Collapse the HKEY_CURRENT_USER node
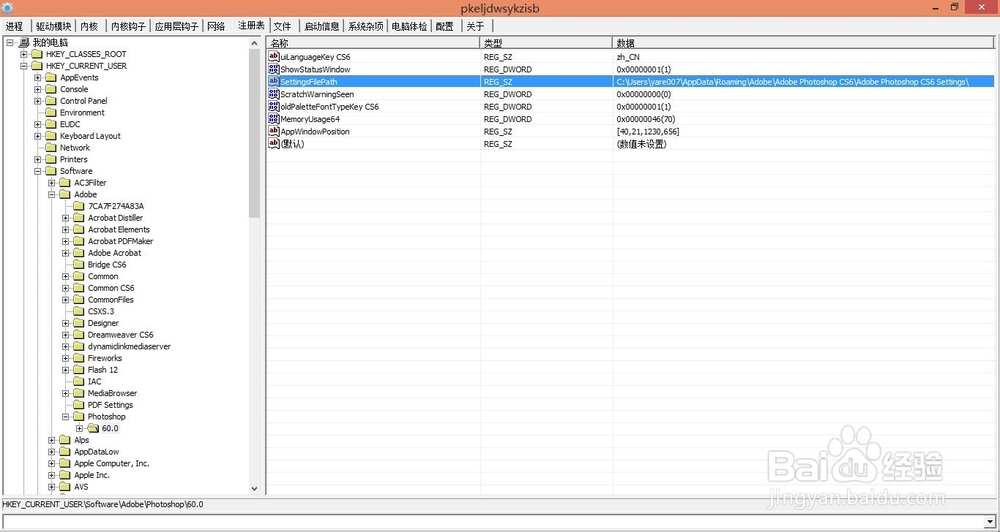Screen dimensions: 1000x532 [x=24, y=66]
